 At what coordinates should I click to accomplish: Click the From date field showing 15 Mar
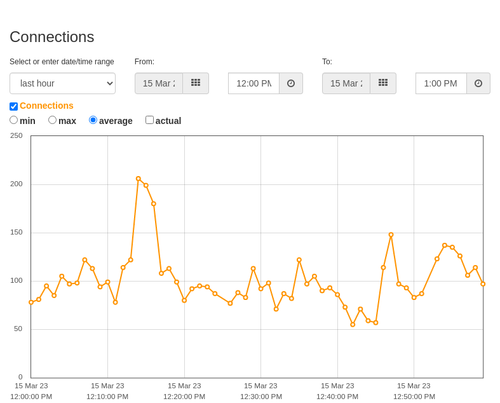pyautogui.click(x=159, y=83)
